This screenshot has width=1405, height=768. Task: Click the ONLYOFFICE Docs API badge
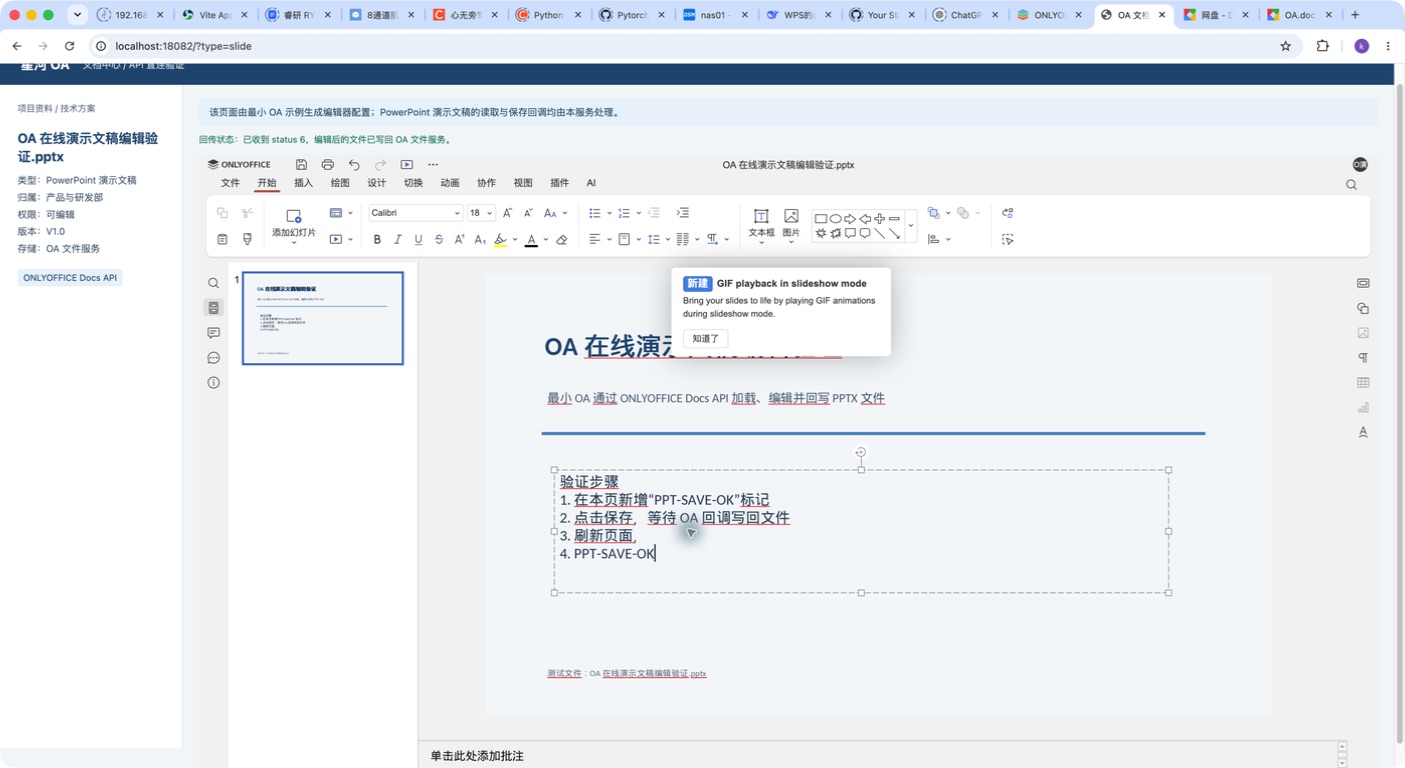click(x=70, y=278)
